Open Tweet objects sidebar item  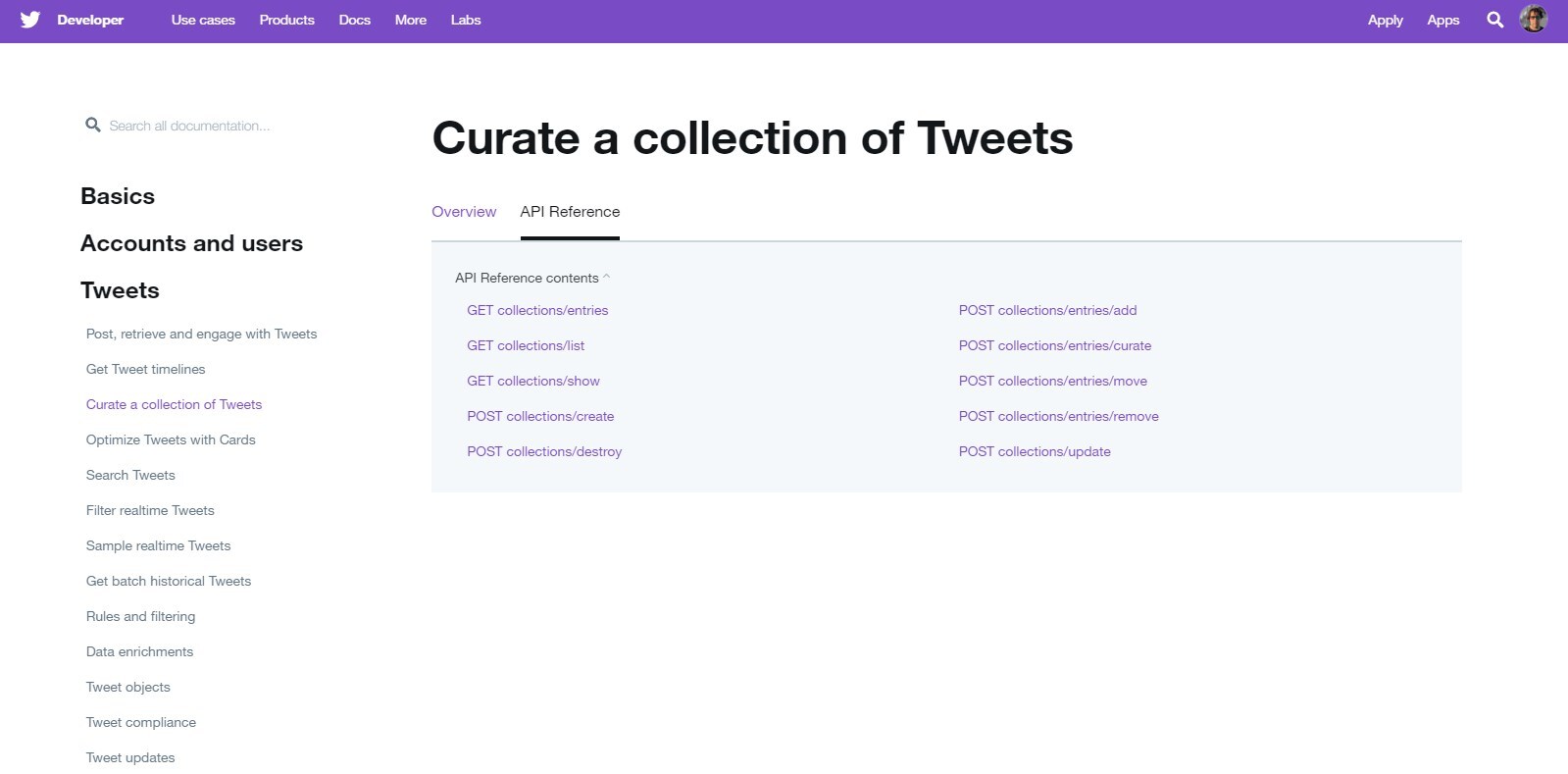(128, 687)
